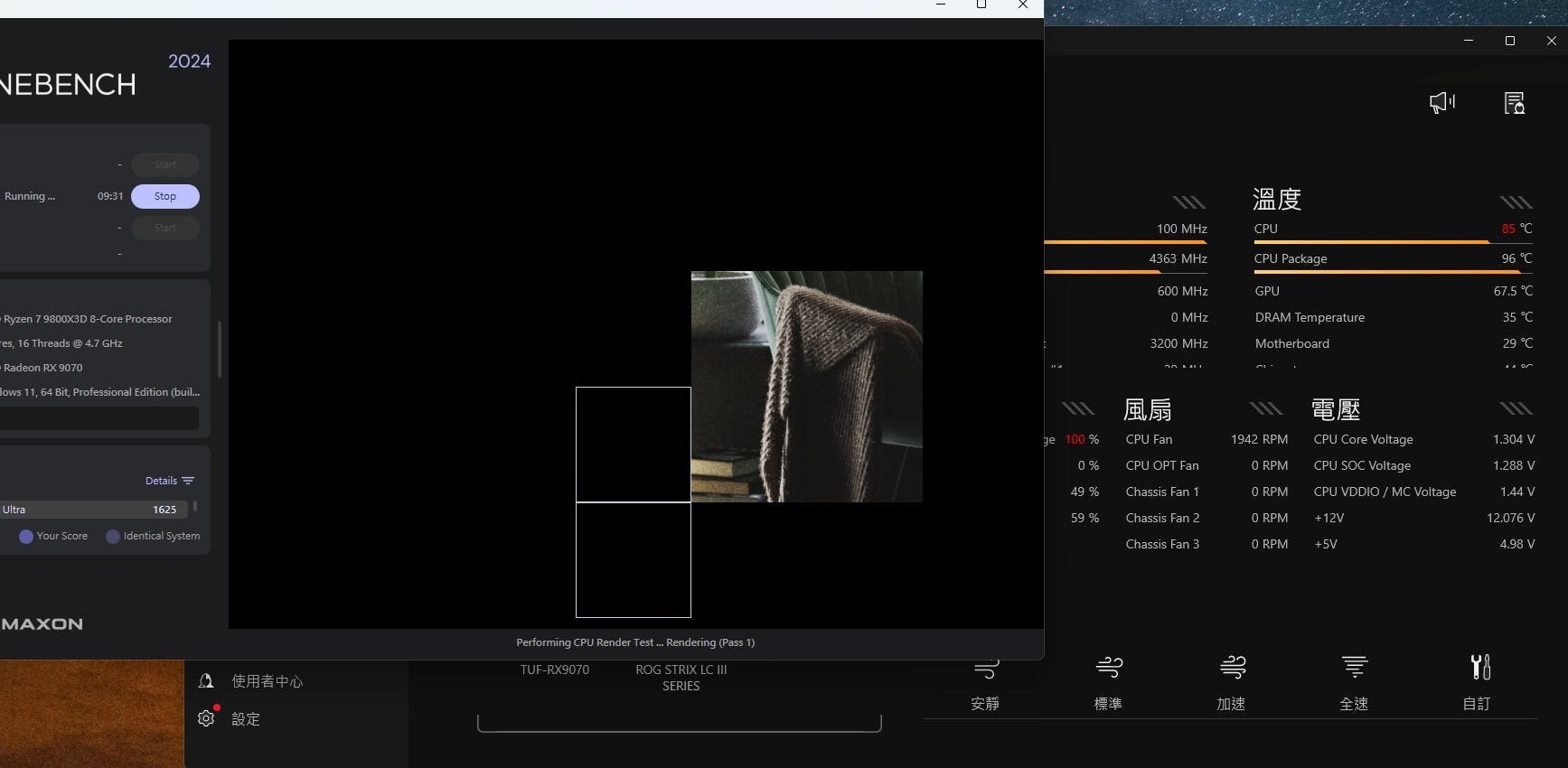This screenshot has height=768, width=1568.
Task: Click the Running status text in Cinebench
Action: click(30, 196)
